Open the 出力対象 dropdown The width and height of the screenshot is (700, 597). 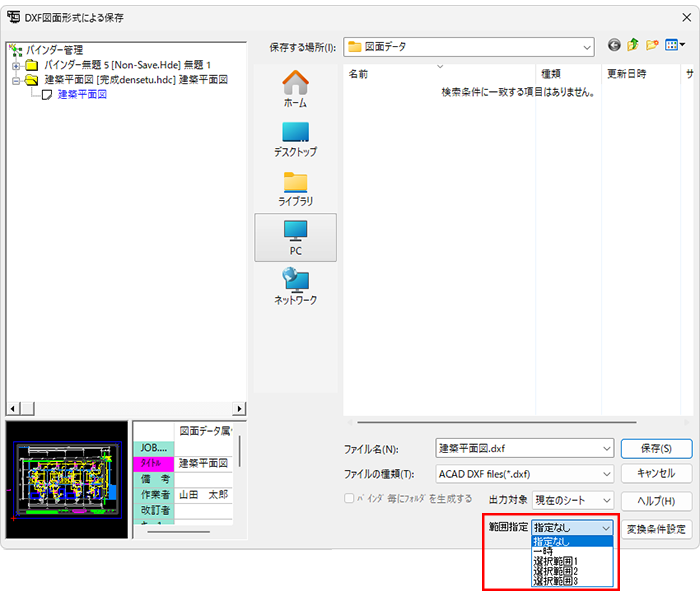(x=573, y=501)
